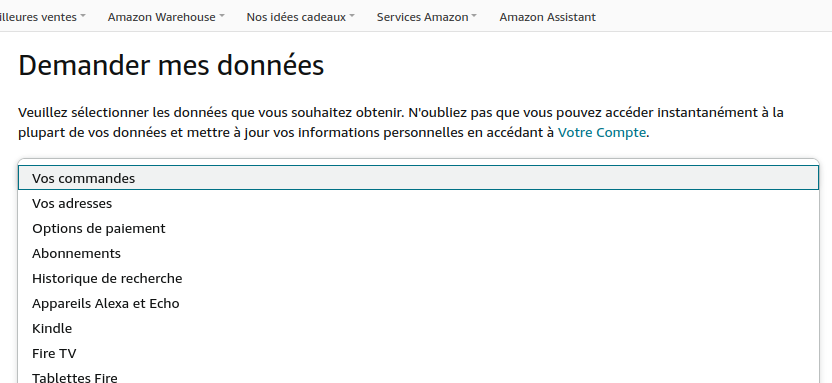Expand the Amazon Warehouse dropdown arrow
832x383 pixels.
tap(222, 16)
